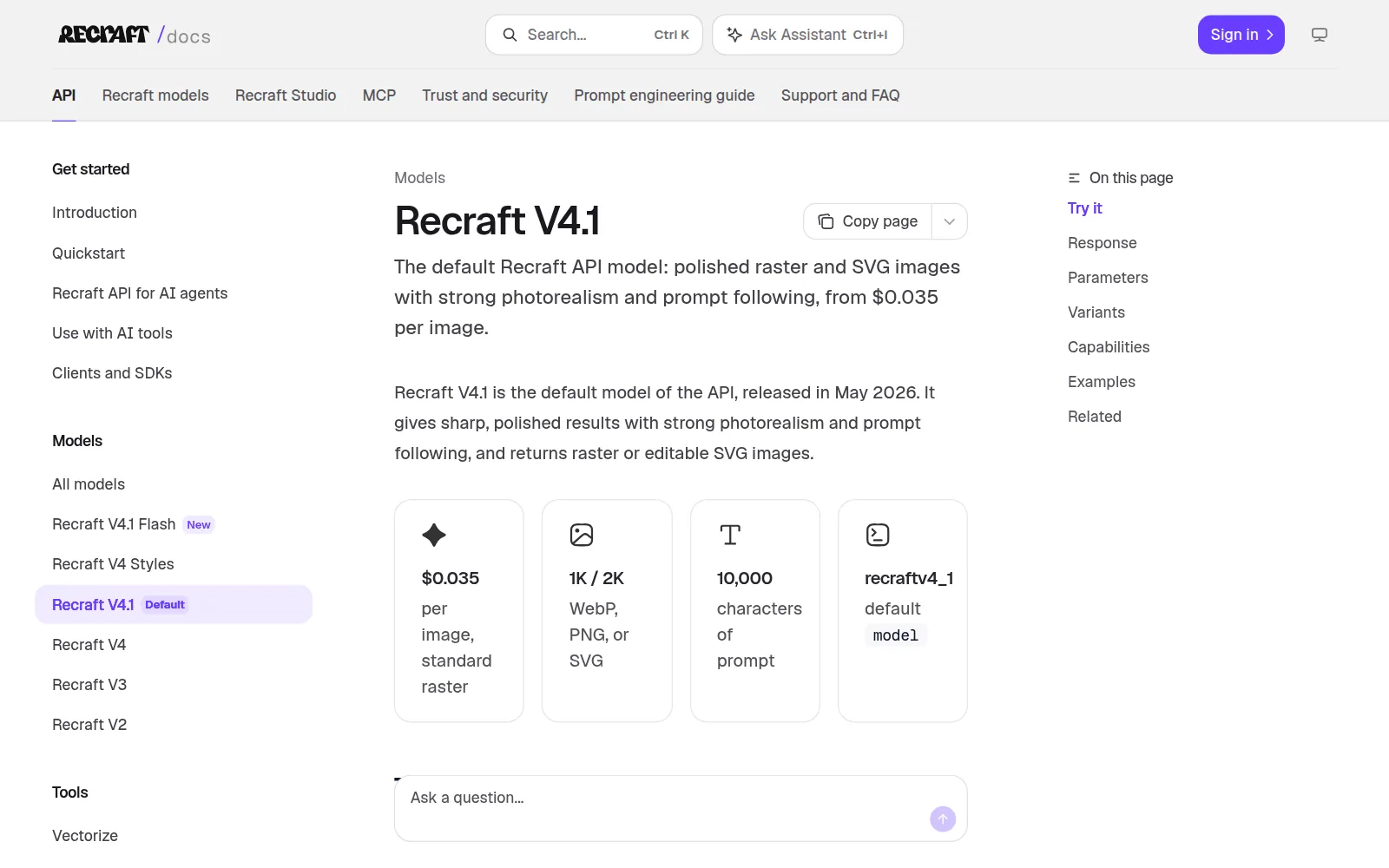Open Introduction in the sidebar

point(95,213)
